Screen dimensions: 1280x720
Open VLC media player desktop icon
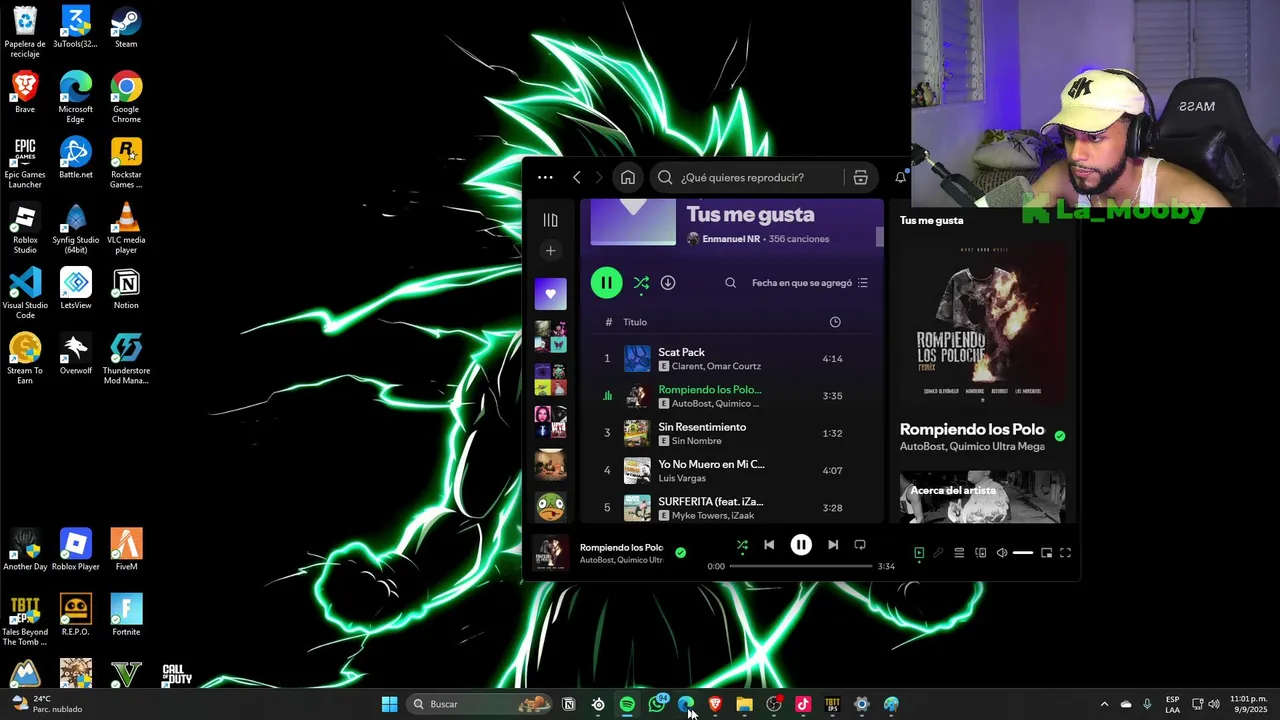point(126,228)
